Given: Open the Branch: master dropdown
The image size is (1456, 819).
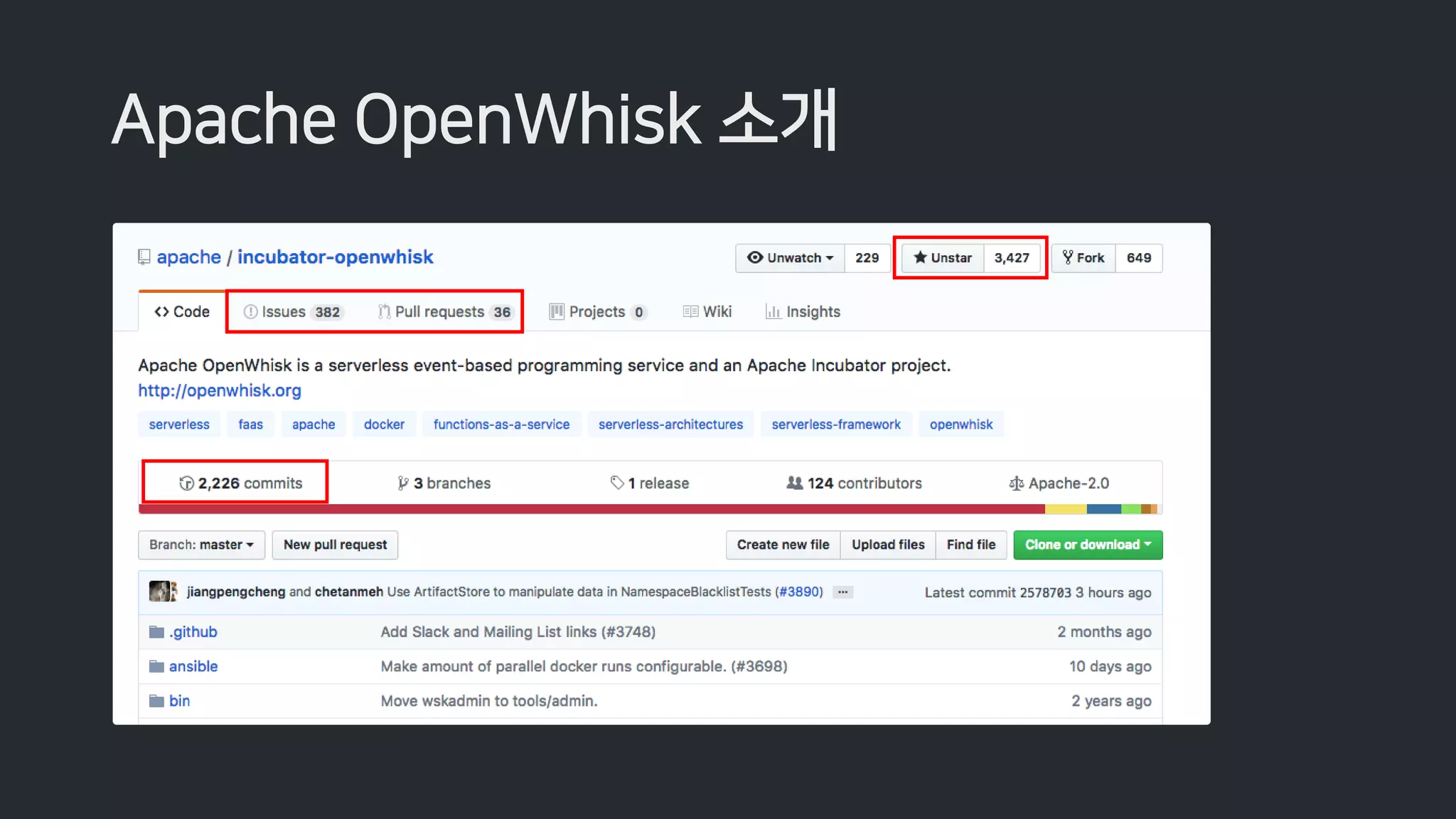Looking at the screenshot, I should [201, 545].
